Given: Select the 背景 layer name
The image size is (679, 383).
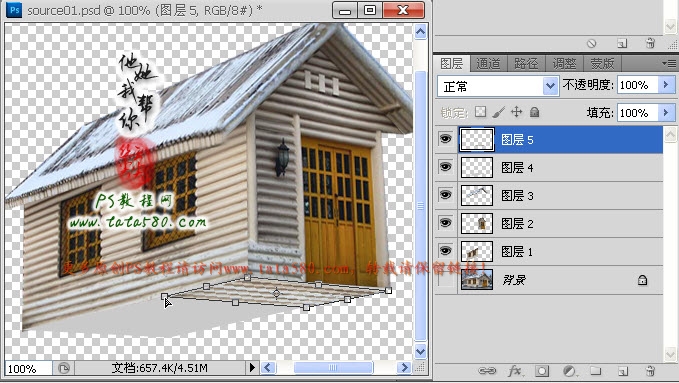Looking at the screenshot, I should [514, 280].
